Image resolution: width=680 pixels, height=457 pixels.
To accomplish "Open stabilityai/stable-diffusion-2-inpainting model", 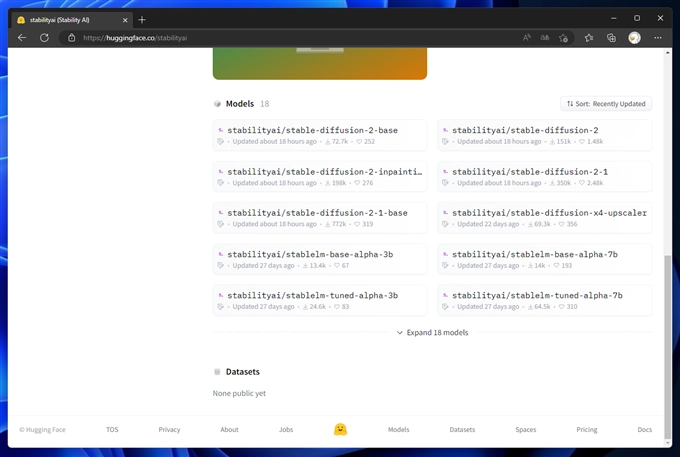I will 320,176.
